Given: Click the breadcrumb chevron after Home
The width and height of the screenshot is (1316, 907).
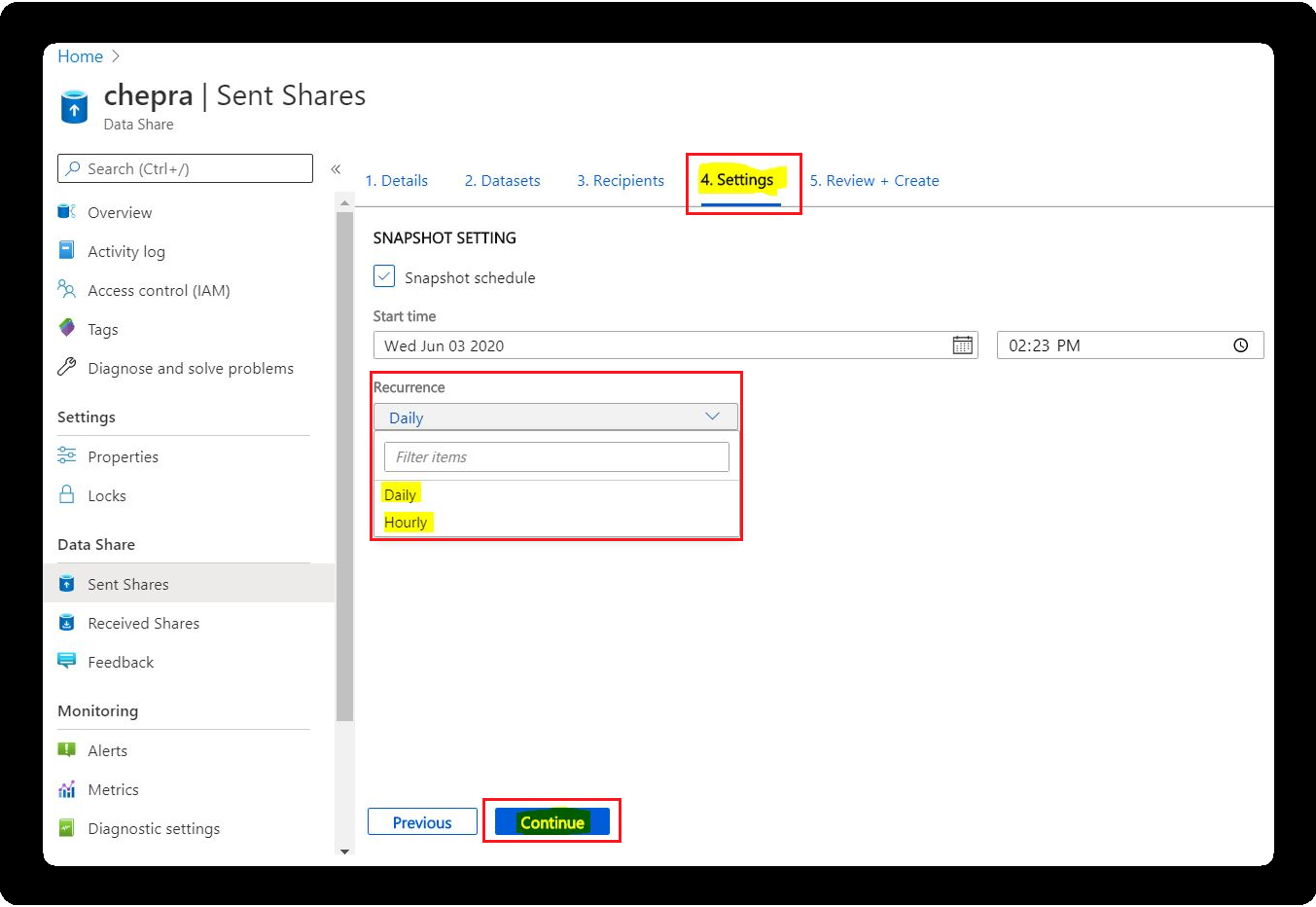Looking at the screenshot, I should click(117, 56).
